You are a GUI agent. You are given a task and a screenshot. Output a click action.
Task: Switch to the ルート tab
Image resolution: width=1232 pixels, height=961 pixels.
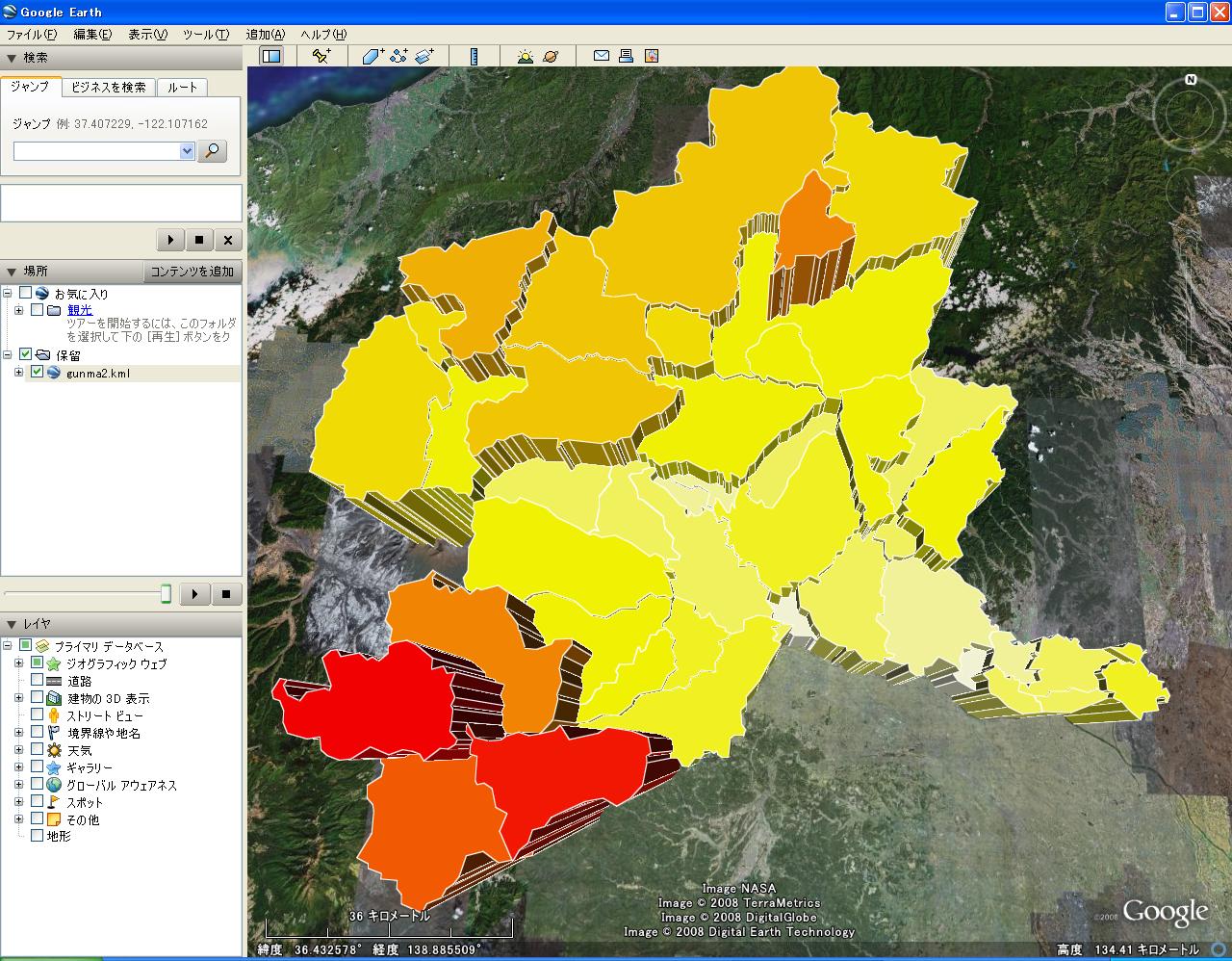(x=182, y=88)
